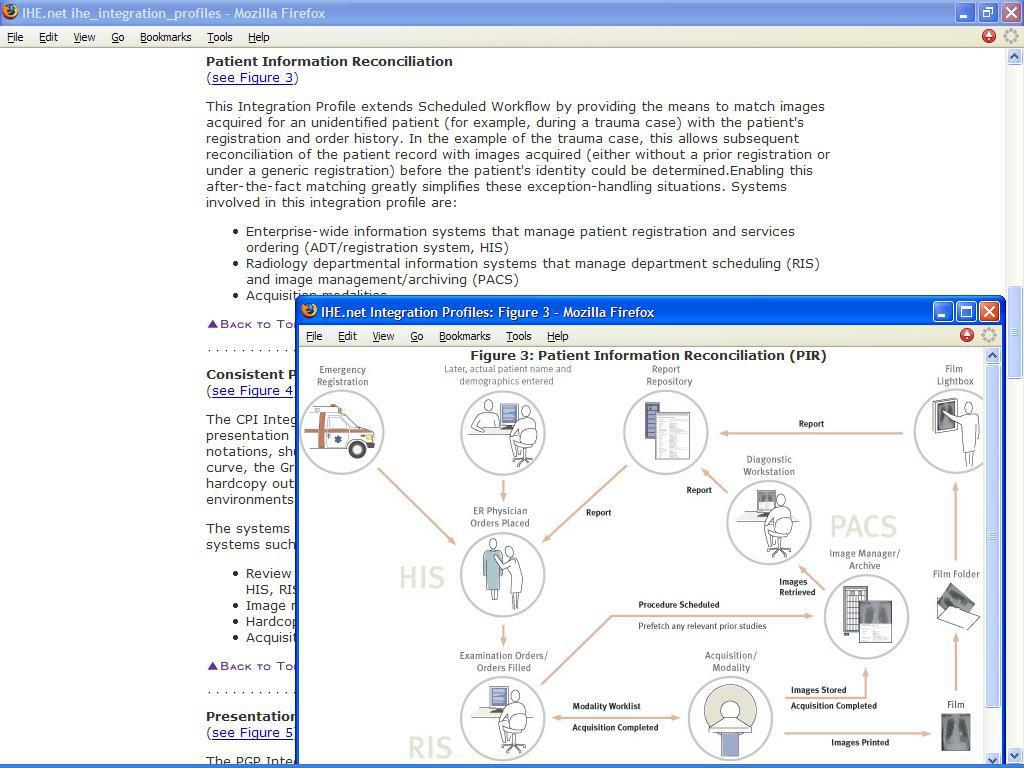Click 'Images Stored' label in diagram
Screen dimensions: 1024x768
(x=818, y=690)
